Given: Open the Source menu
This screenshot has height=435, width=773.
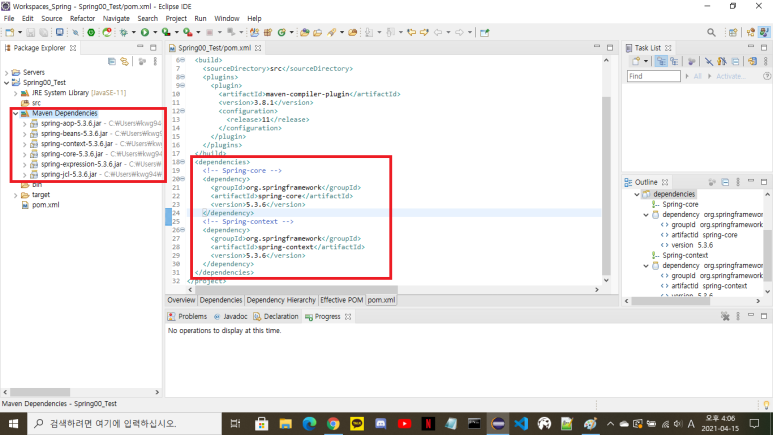Looking at the screenshot, I should tap(52, 18).
